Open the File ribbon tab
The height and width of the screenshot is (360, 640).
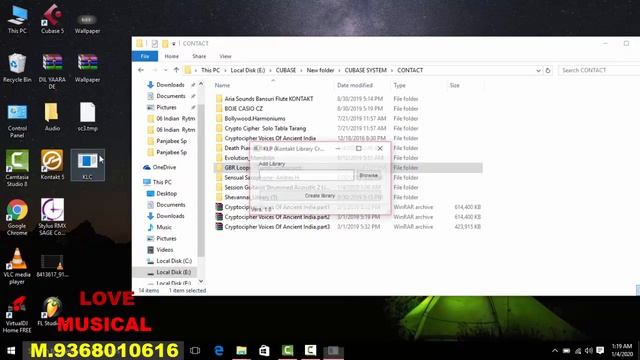(x=145, y=56)
